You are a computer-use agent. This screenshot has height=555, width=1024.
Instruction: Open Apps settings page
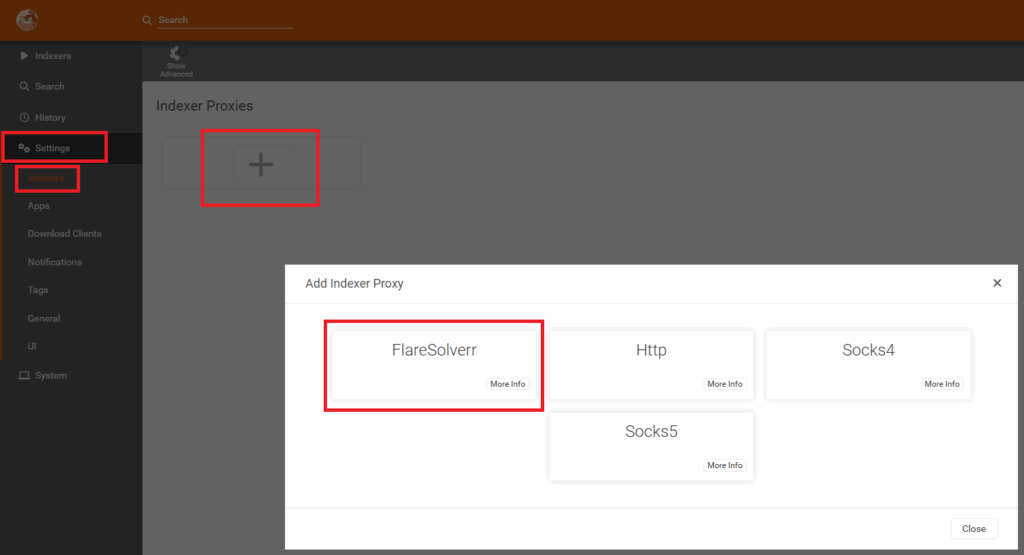tap(39, 206)
